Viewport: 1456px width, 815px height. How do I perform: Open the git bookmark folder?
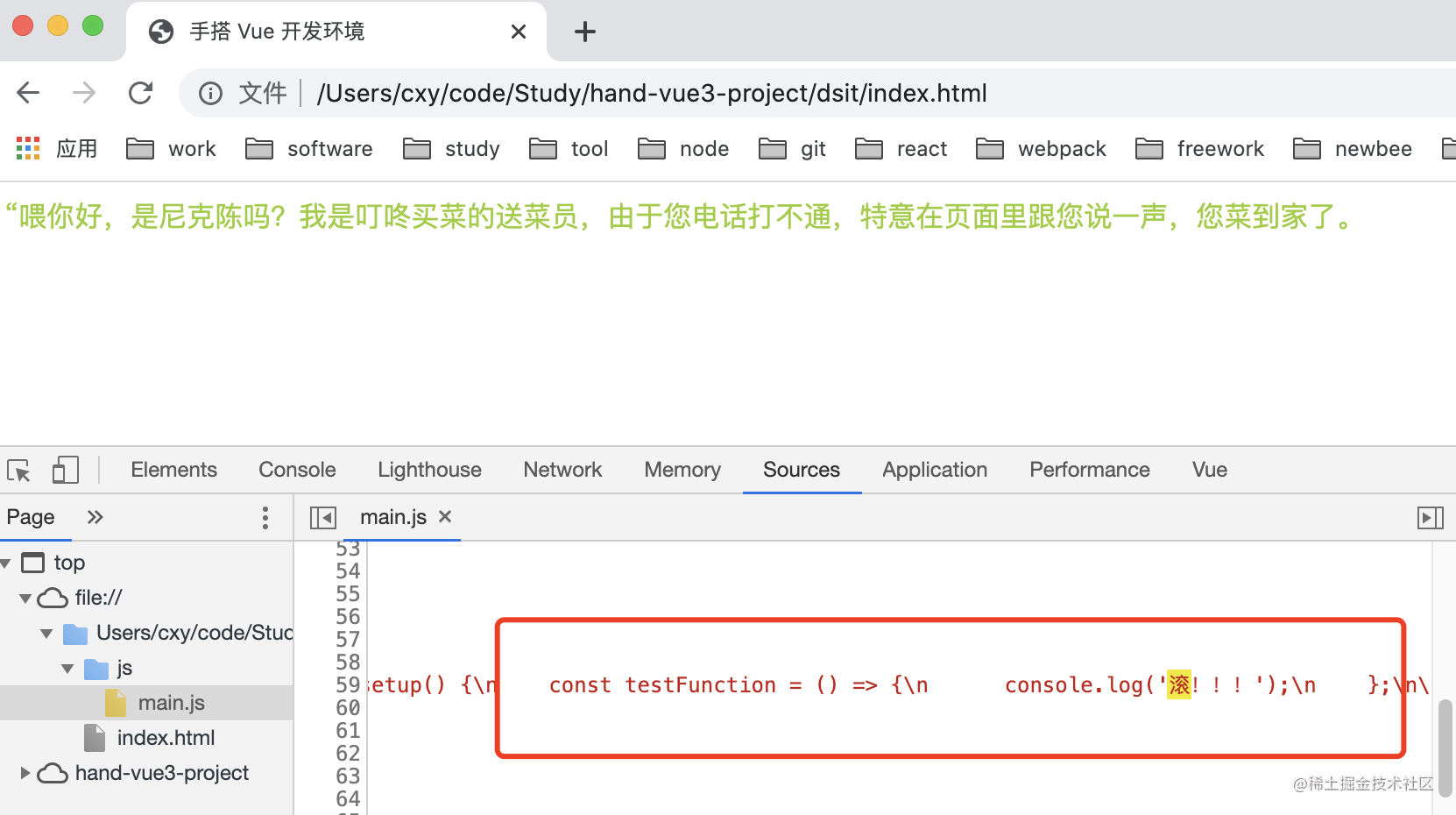792,149
